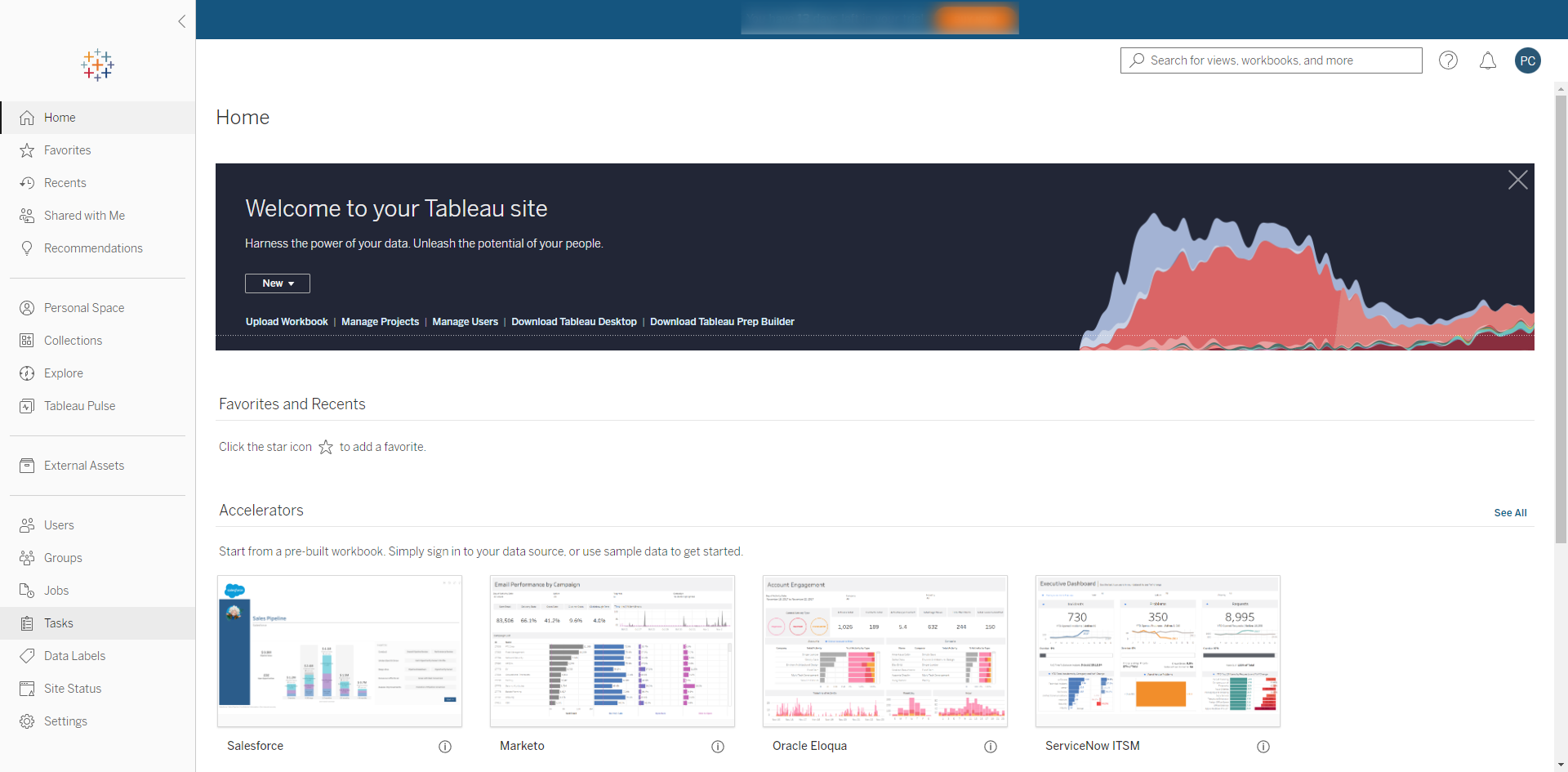The width and height of the screenshot is (1568, 772).
Task: Click the Manage Projects link
Action: pyautogui.click(x=380, y=322)
